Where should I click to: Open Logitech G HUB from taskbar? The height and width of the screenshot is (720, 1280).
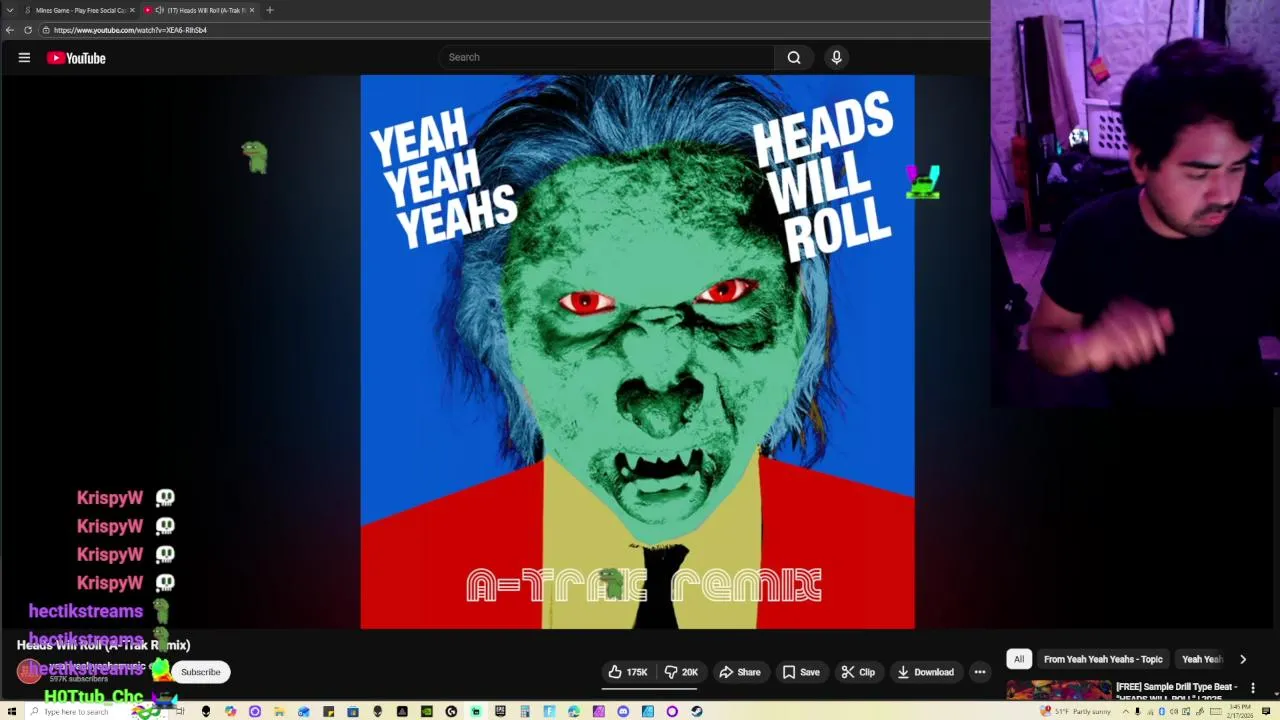[451, 711]
